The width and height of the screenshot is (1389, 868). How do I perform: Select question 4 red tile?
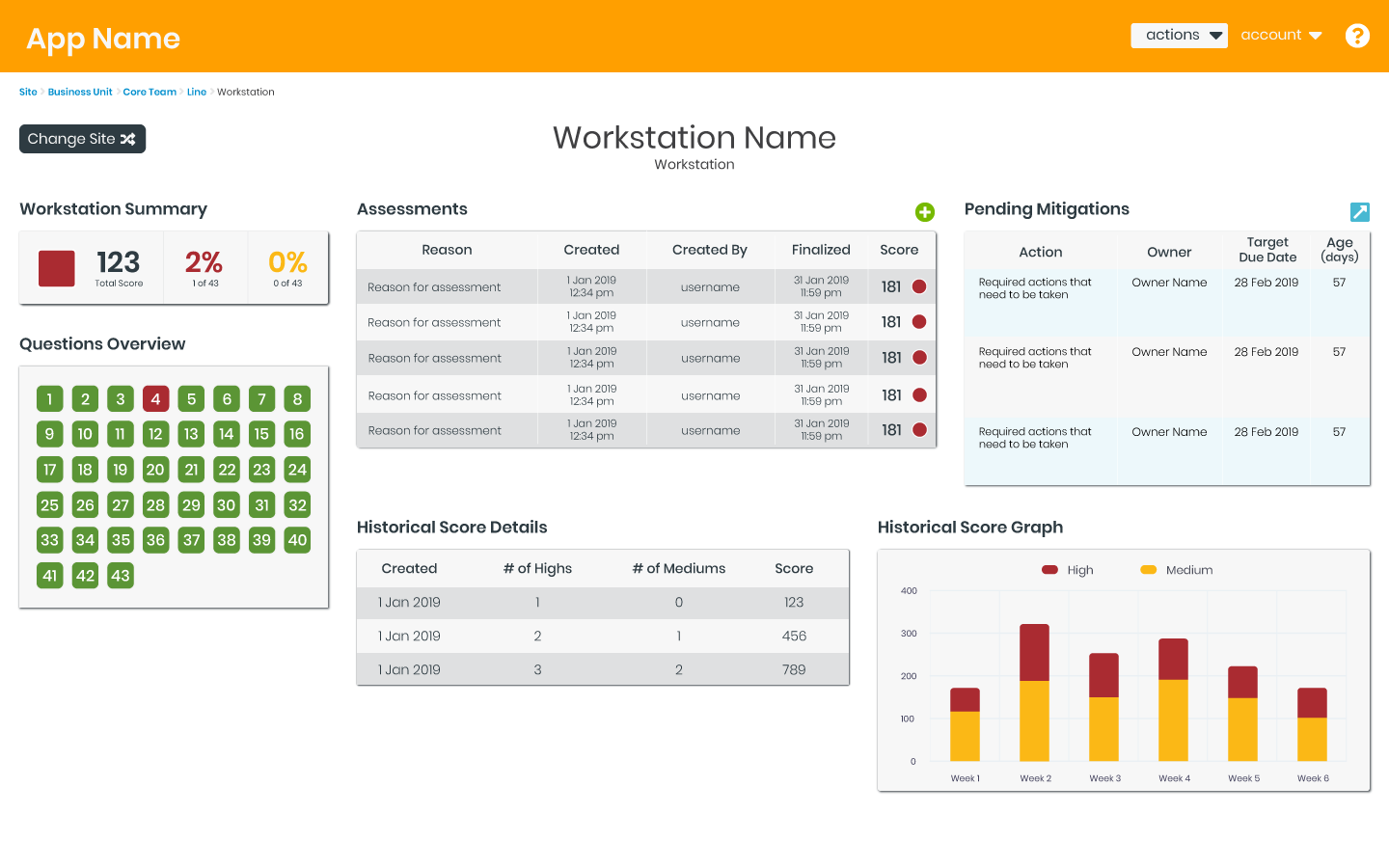(x=155, y=399)
